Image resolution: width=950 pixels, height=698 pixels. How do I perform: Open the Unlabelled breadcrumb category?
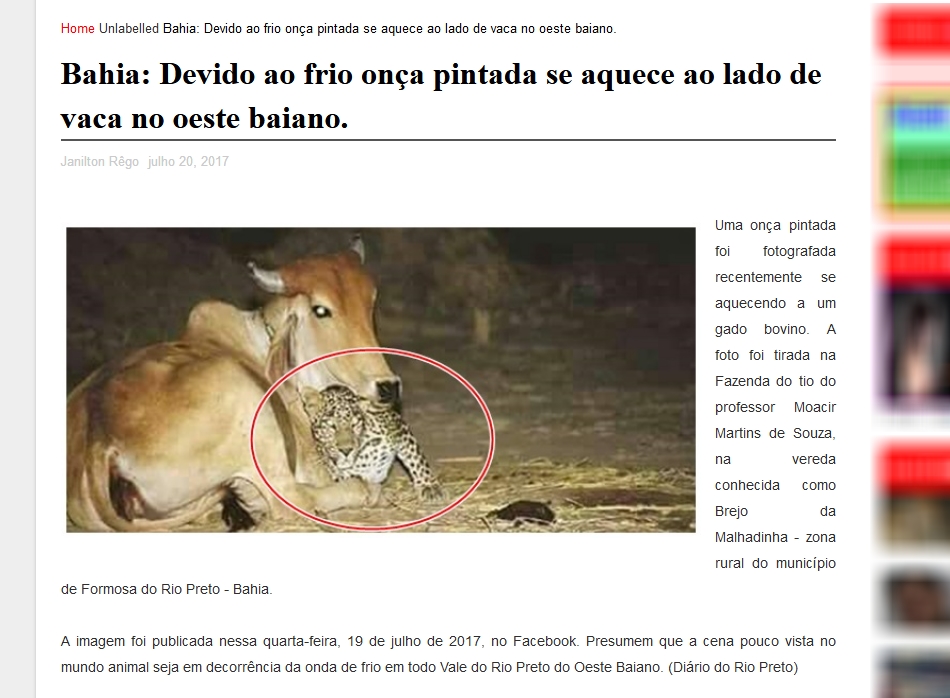pyautogui.click(x=128, y=28)
